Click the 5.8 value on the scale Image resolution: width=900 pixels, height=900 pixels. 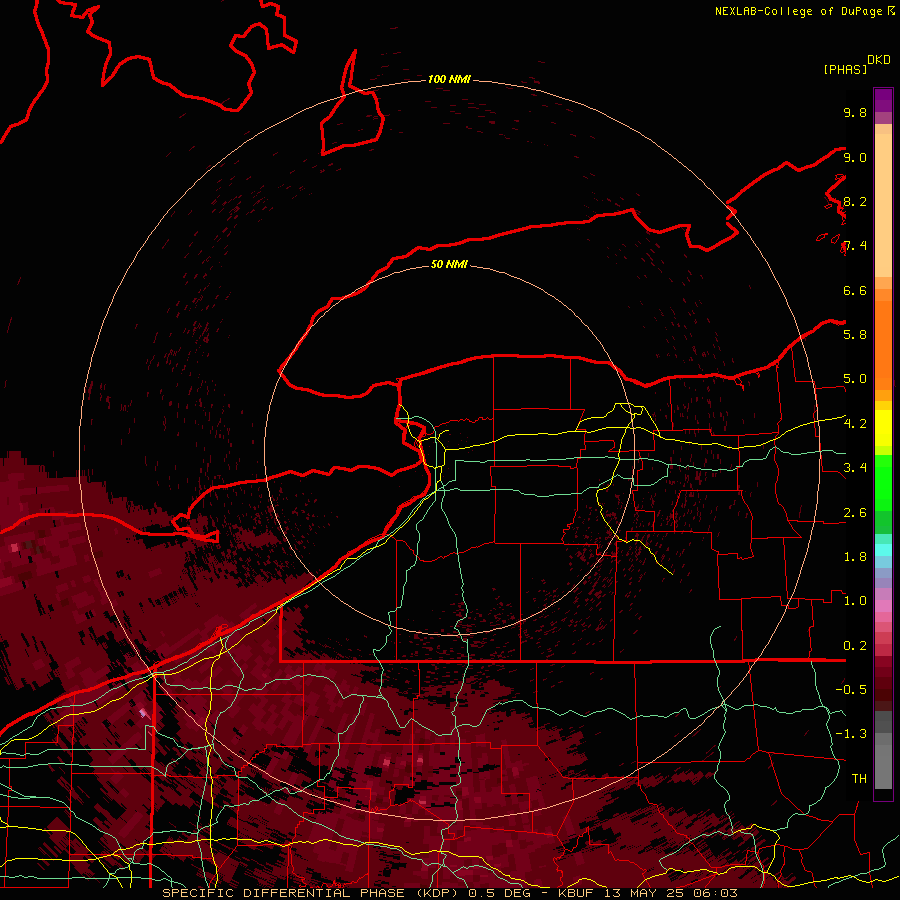pyautogui.click(x=855, y=335)
